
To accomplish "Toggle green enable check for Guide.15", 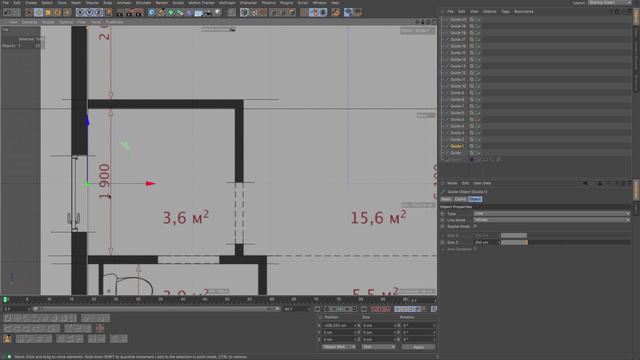I will pyautogui.click(x=478, y=53).
